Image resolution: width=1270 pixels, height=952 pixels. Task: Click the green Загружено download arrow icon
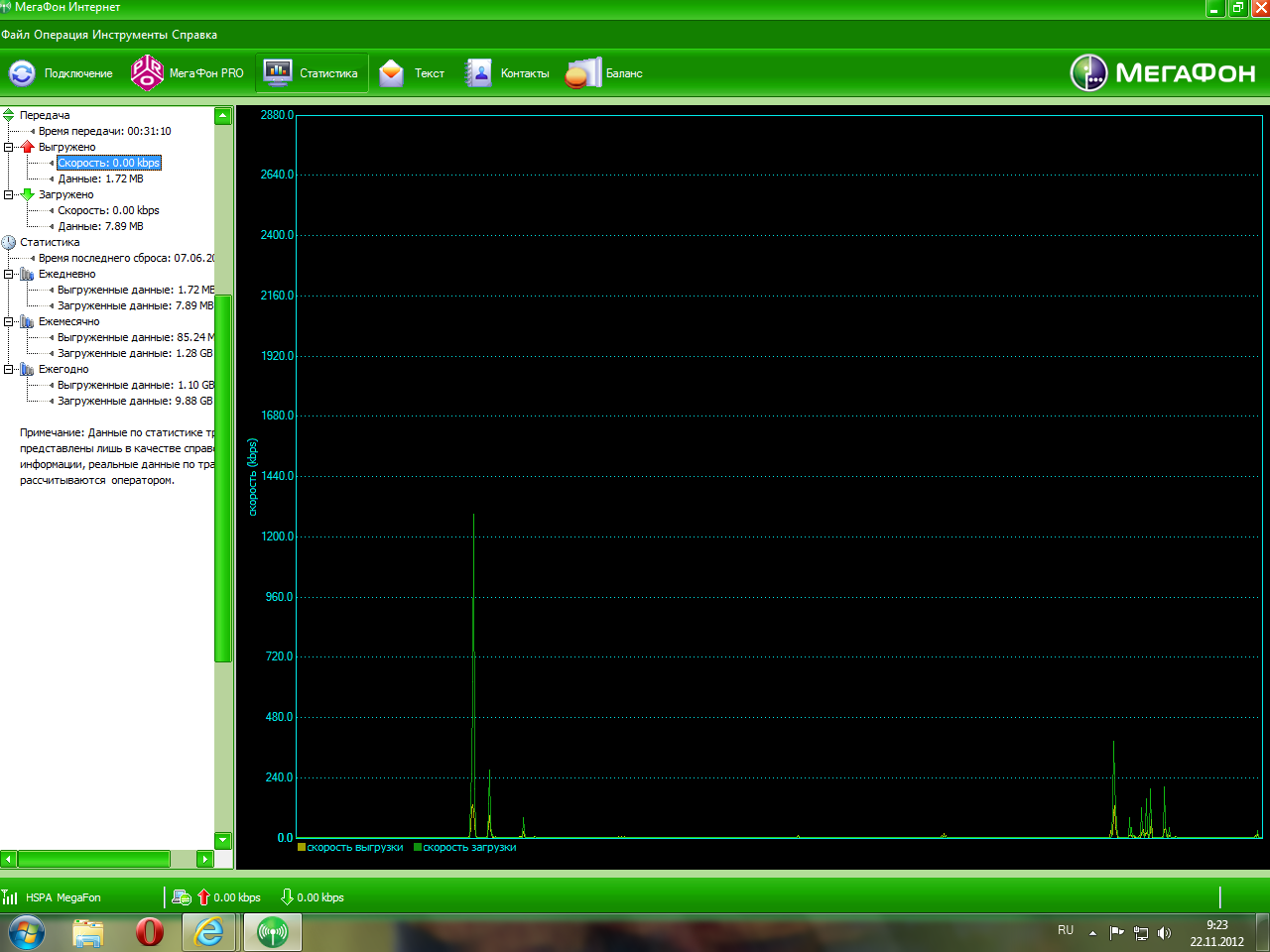pyautogui.click(x=28, y=194)
